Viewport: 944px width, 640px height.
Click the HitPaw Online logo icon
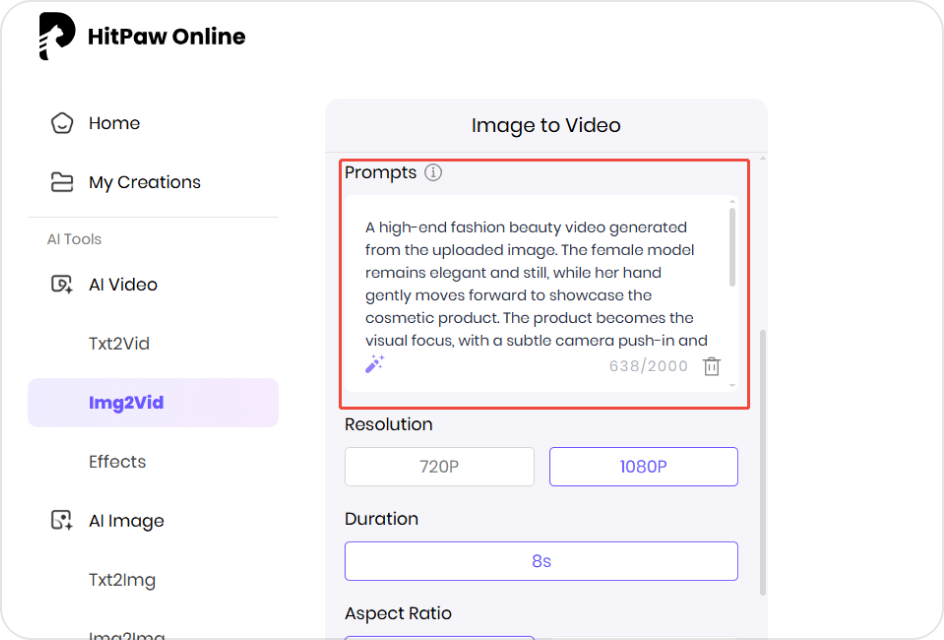click(x=57, y=37)
